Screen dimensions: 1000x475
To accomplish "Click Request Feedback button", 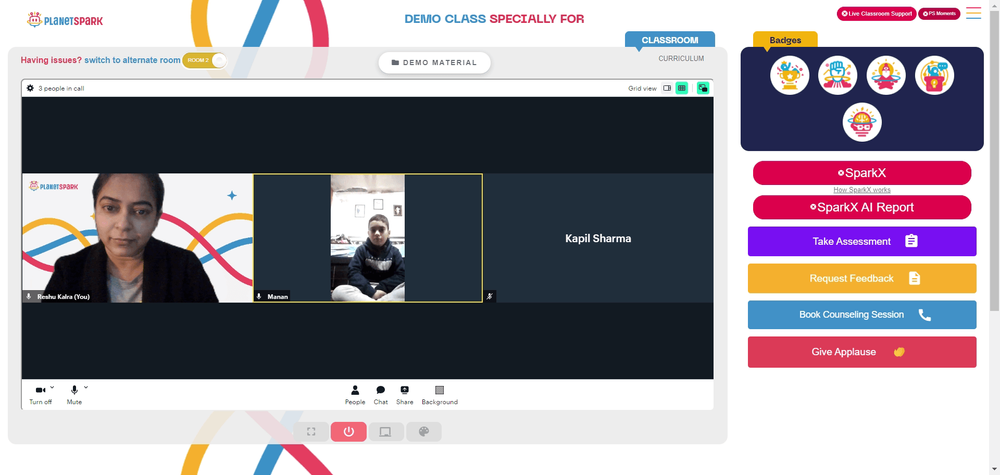I will (x=862, y=279).
